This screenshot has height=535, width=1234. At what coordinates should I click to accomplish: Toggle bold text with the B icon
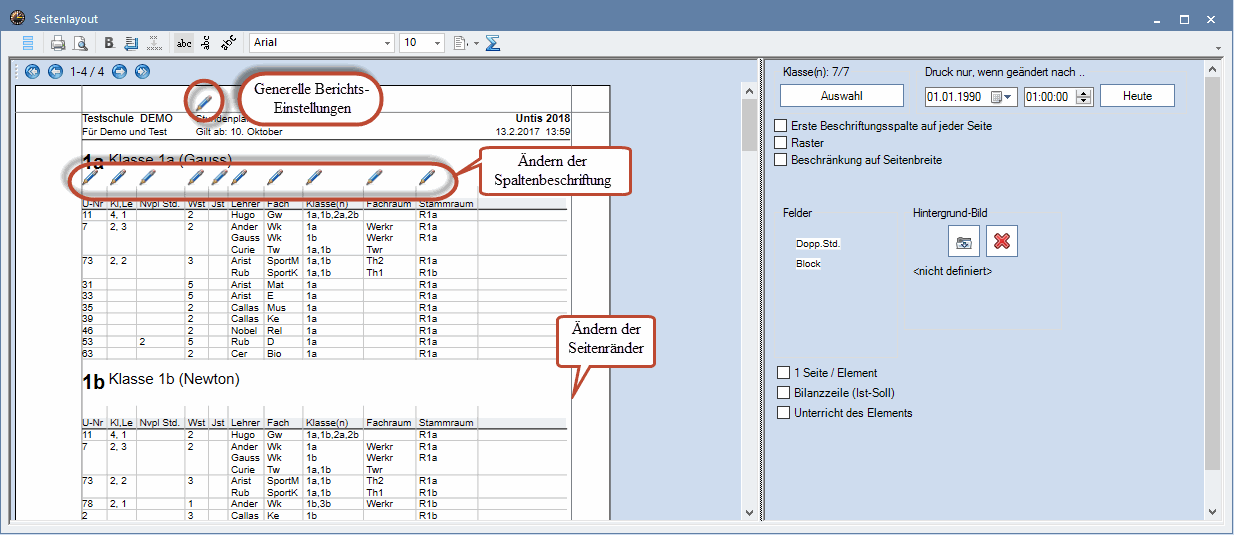pos(109,43)
